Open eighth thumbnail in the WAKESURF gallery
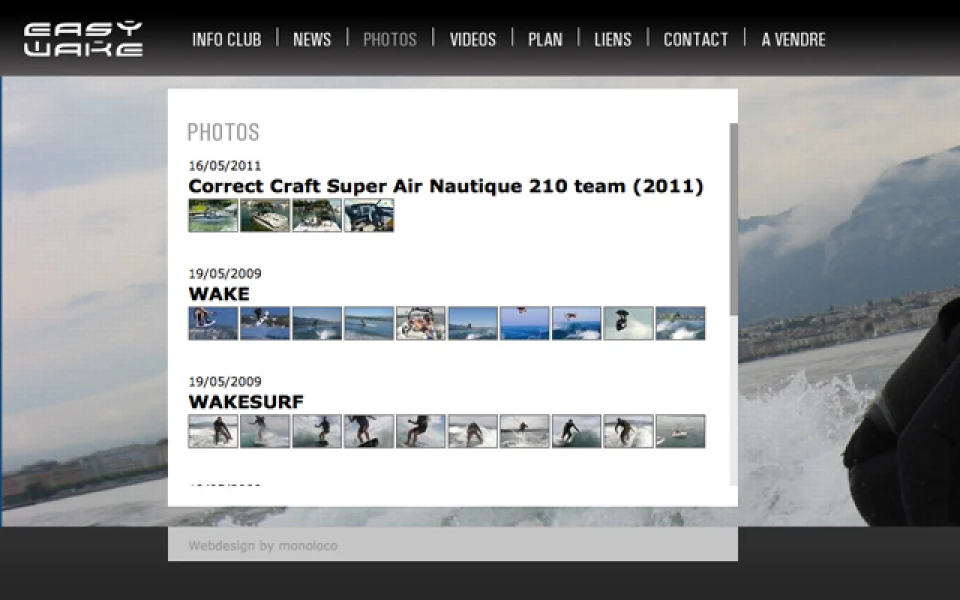The image size is (960, 600). tap(577, 431)
